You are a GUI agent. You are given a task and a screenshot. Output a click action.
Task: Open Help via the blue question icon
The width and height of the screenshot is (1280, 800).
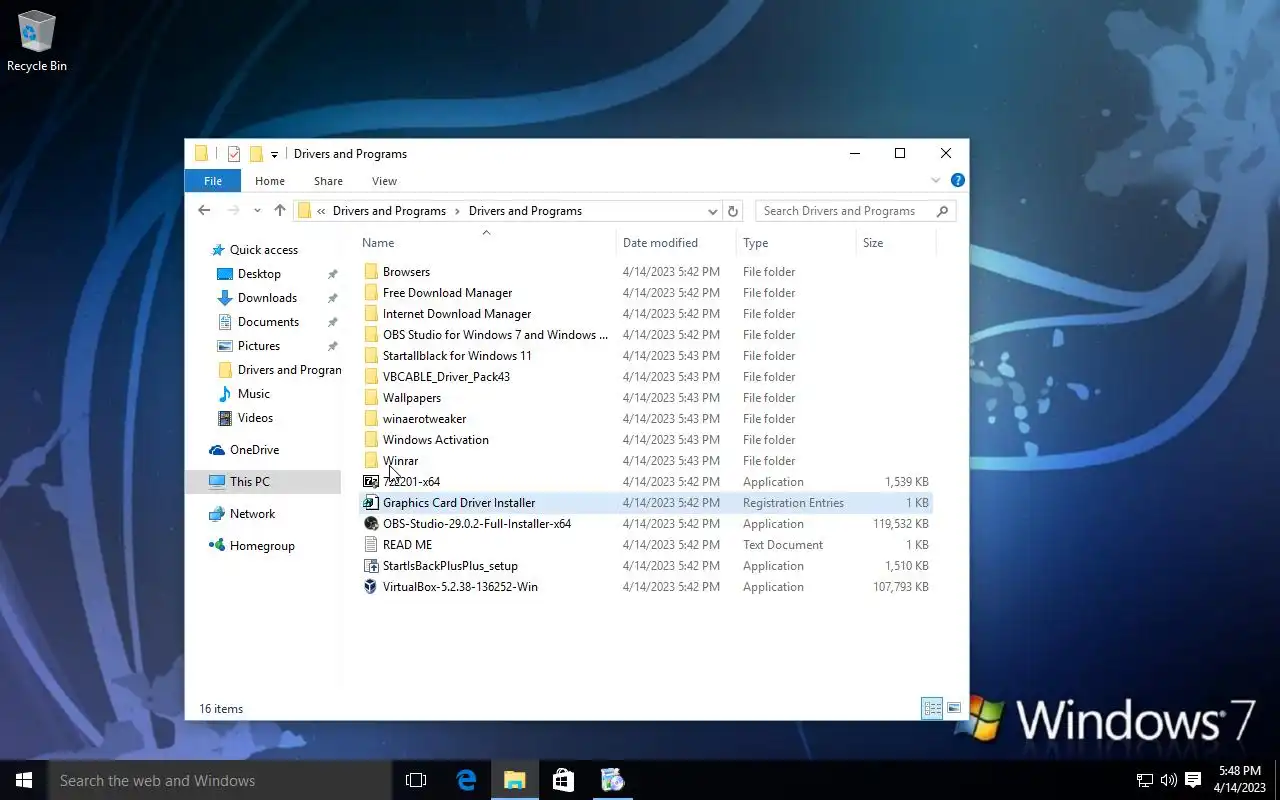[957, 181]
